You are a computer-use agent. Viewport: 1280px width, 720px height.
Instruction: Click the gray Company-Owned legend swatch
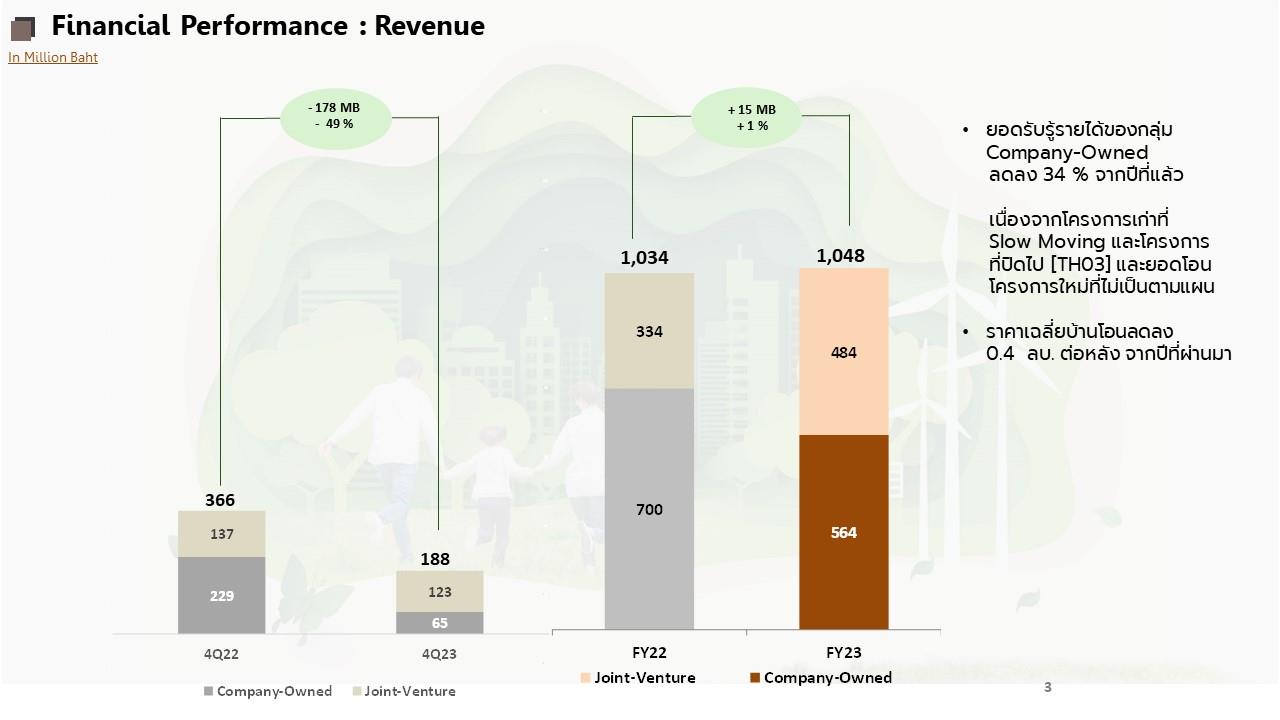[208, 692]
